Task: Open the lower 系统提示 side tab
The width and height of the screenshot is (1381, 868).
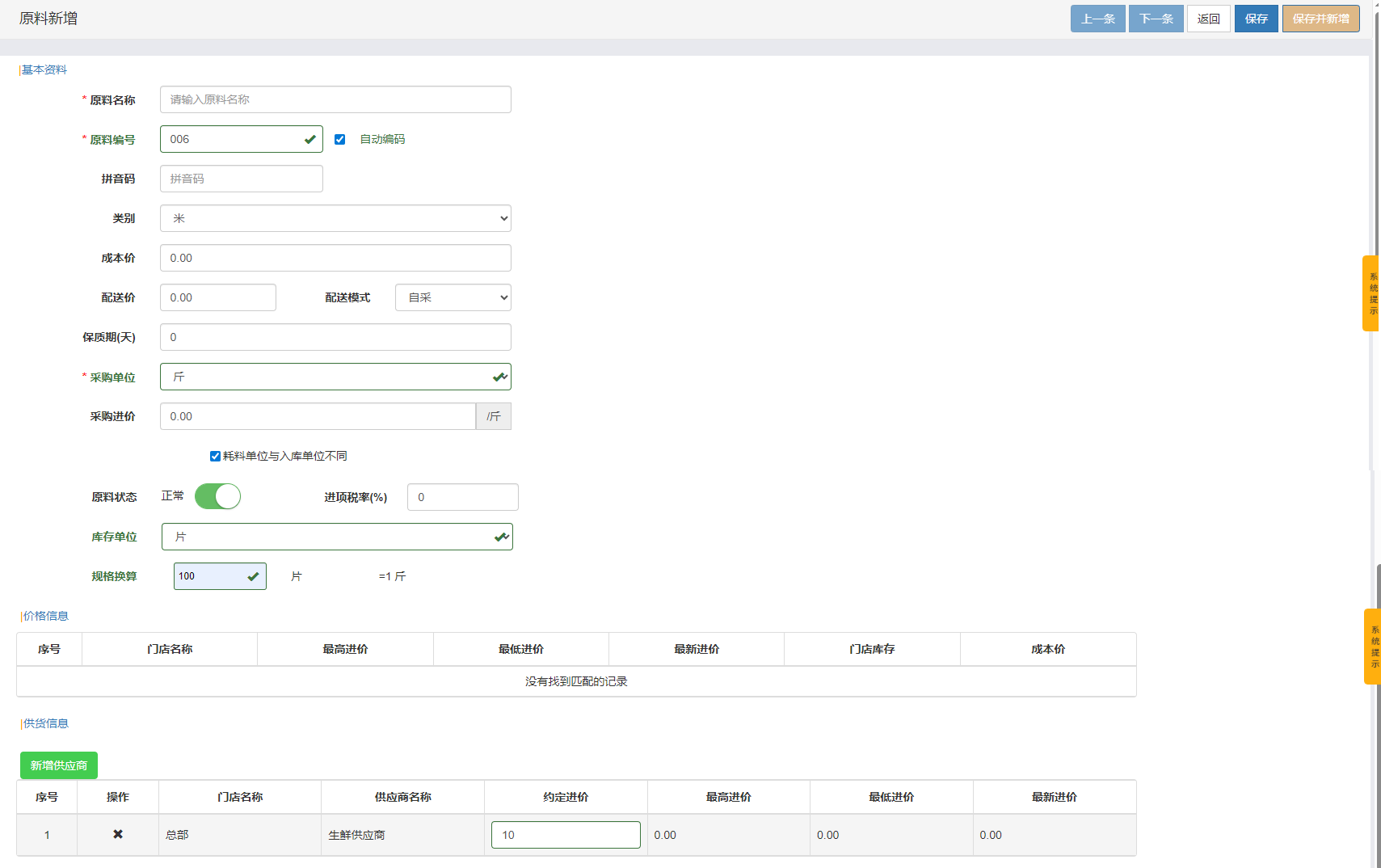Action: (1372, 647)
